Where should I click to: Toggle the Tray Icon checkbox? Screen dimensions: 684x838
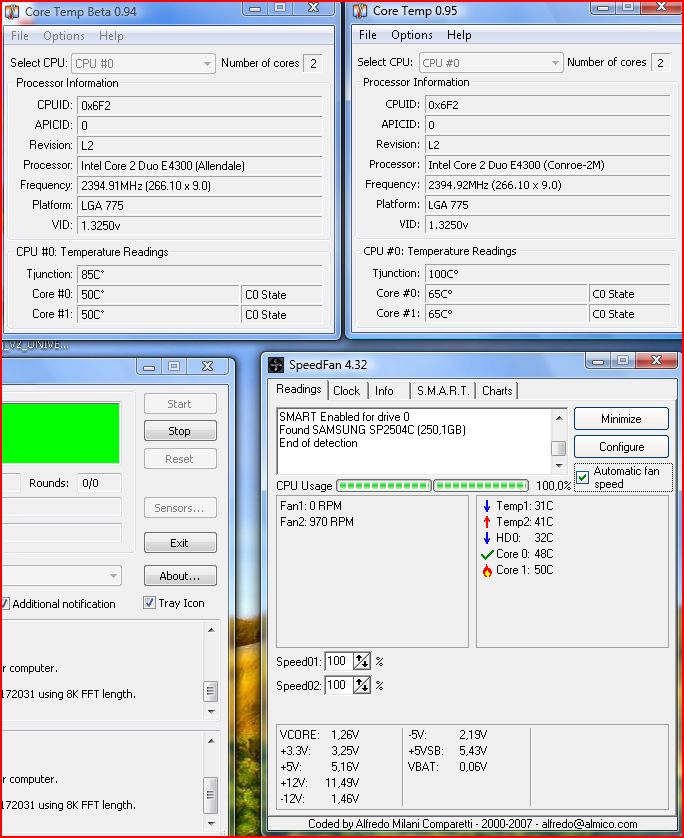click(x=150, y=602)
